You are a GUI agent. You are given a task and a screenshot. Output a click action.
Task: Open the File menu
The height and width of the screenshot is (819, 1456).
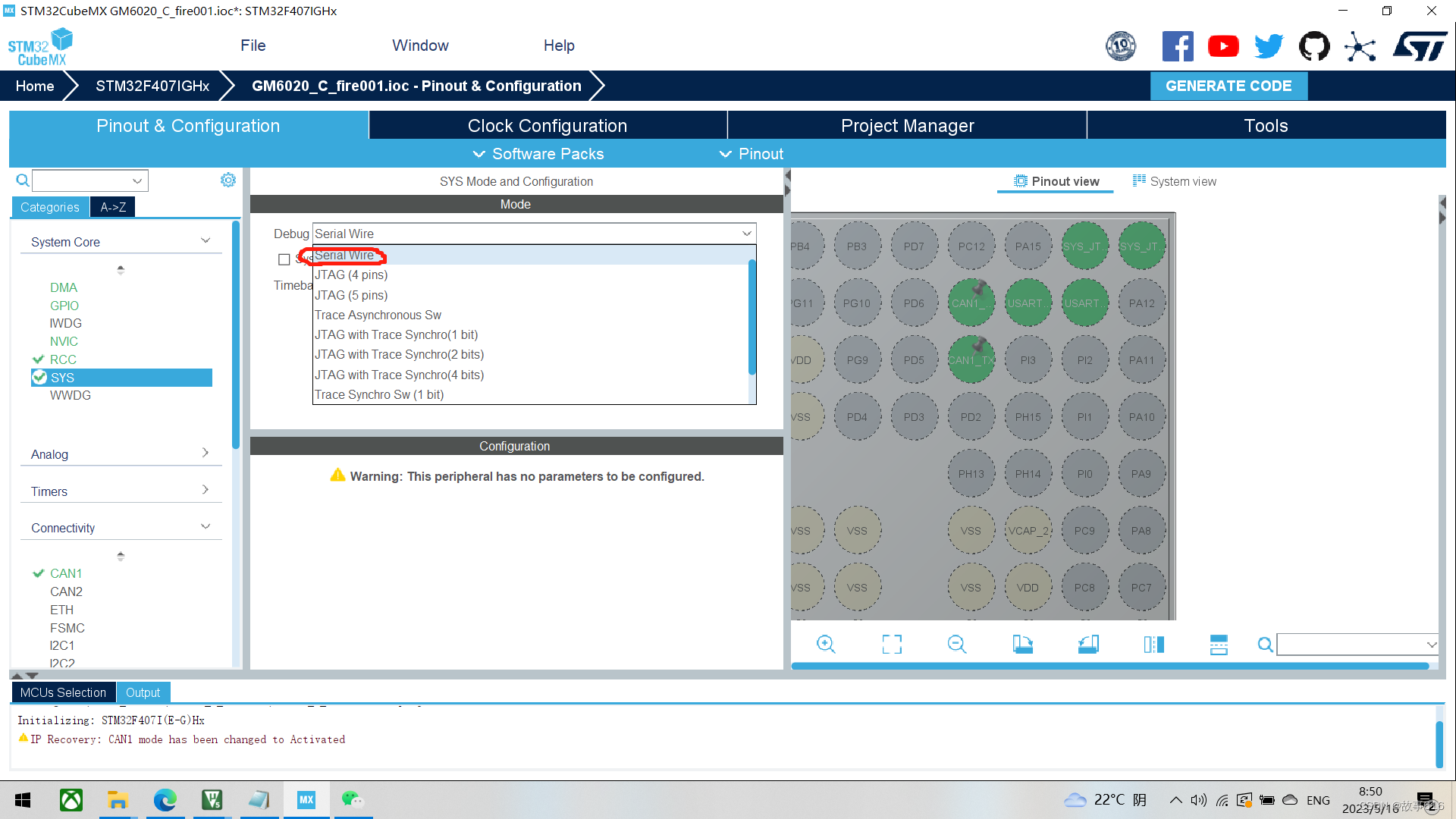pyautogui.click(x=253, y=45)
